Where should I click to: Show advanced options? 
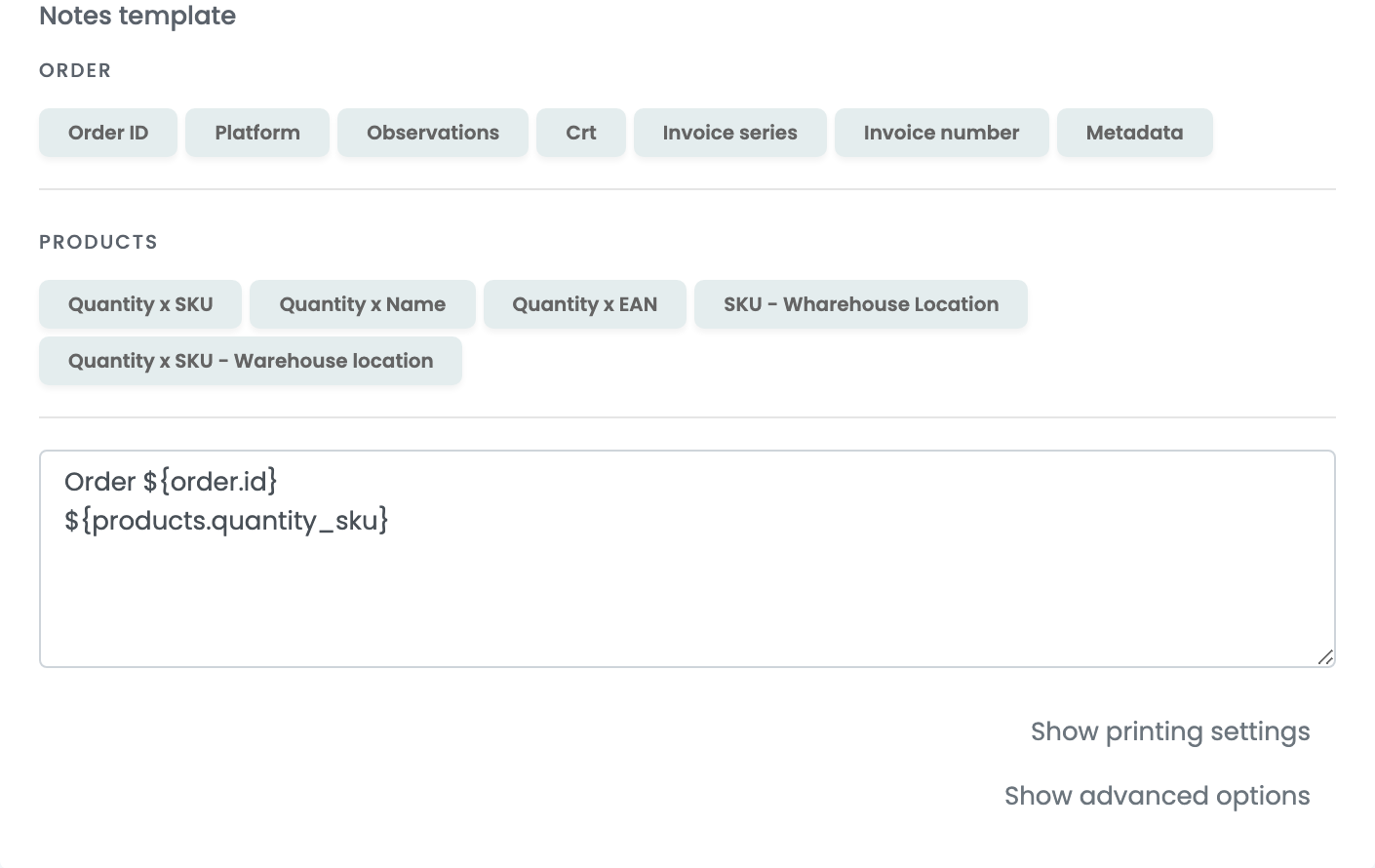[1158, 796]
